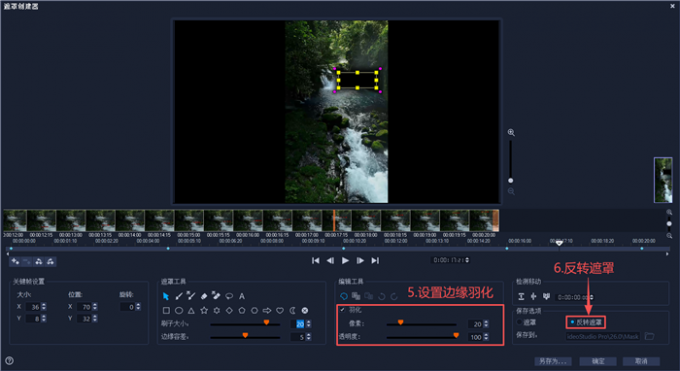Adjust size Y value stepper
Viewport: 680px width, 371px height.
coord(44,318)
